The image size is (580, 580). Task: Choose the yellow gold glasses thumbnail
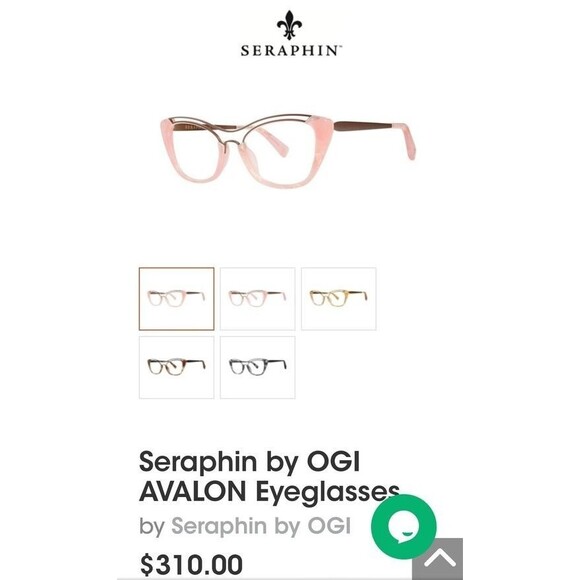pos(338,299)
